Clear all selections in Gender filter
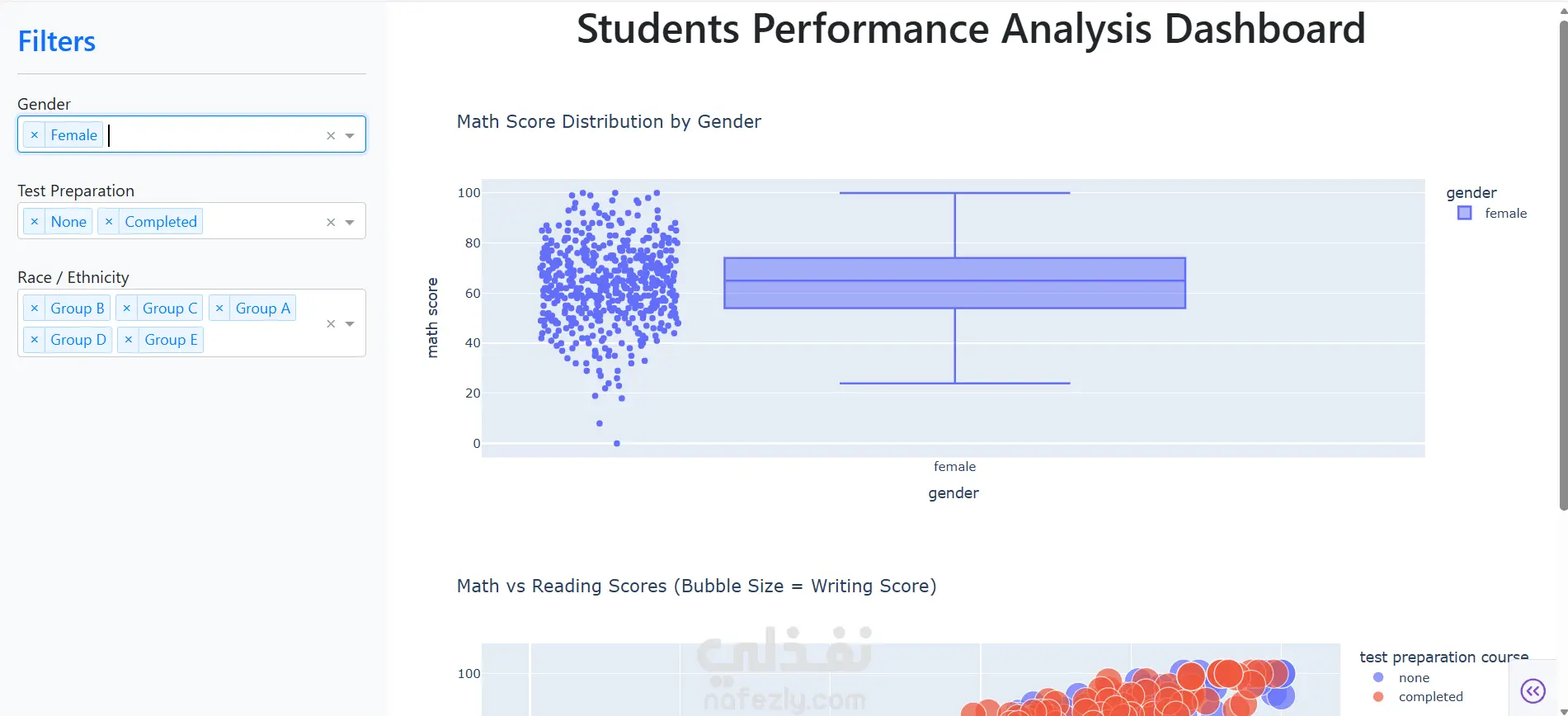1568x716 pixels. [x=331, y=136]
